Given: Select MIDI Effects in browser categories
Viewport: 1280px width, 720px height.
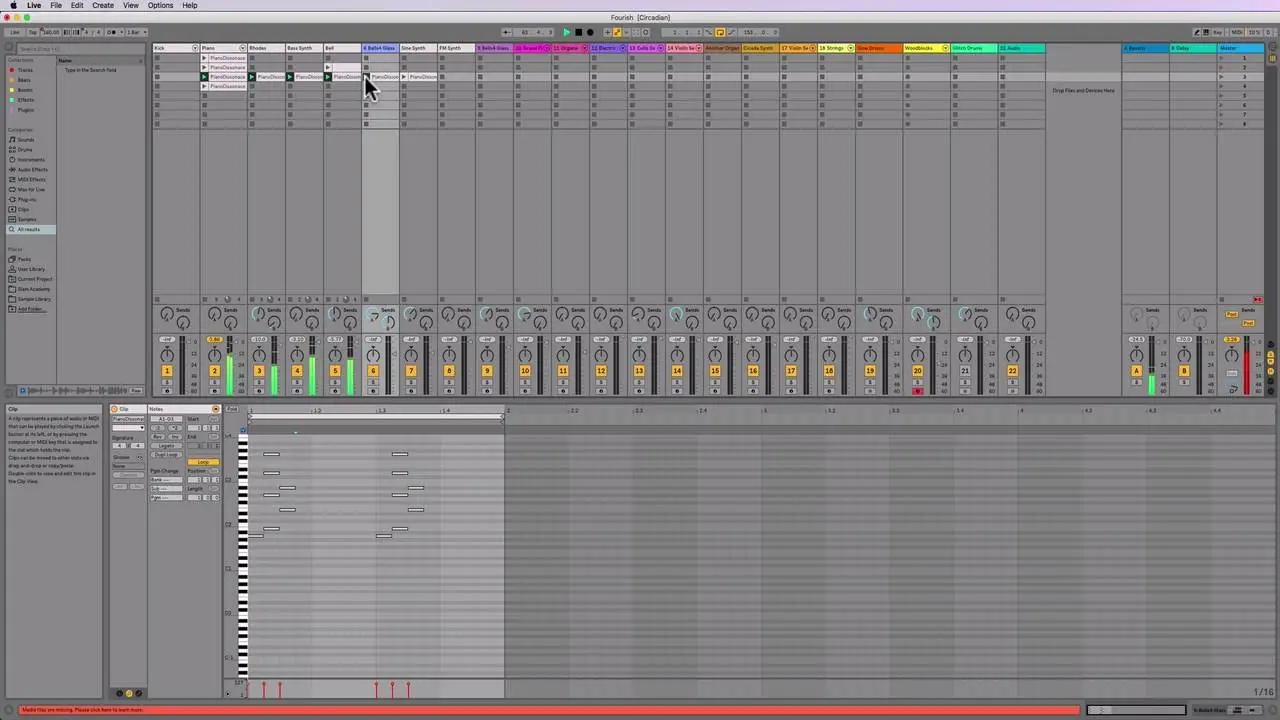Looking at the screenshot, I should point(31,180).
